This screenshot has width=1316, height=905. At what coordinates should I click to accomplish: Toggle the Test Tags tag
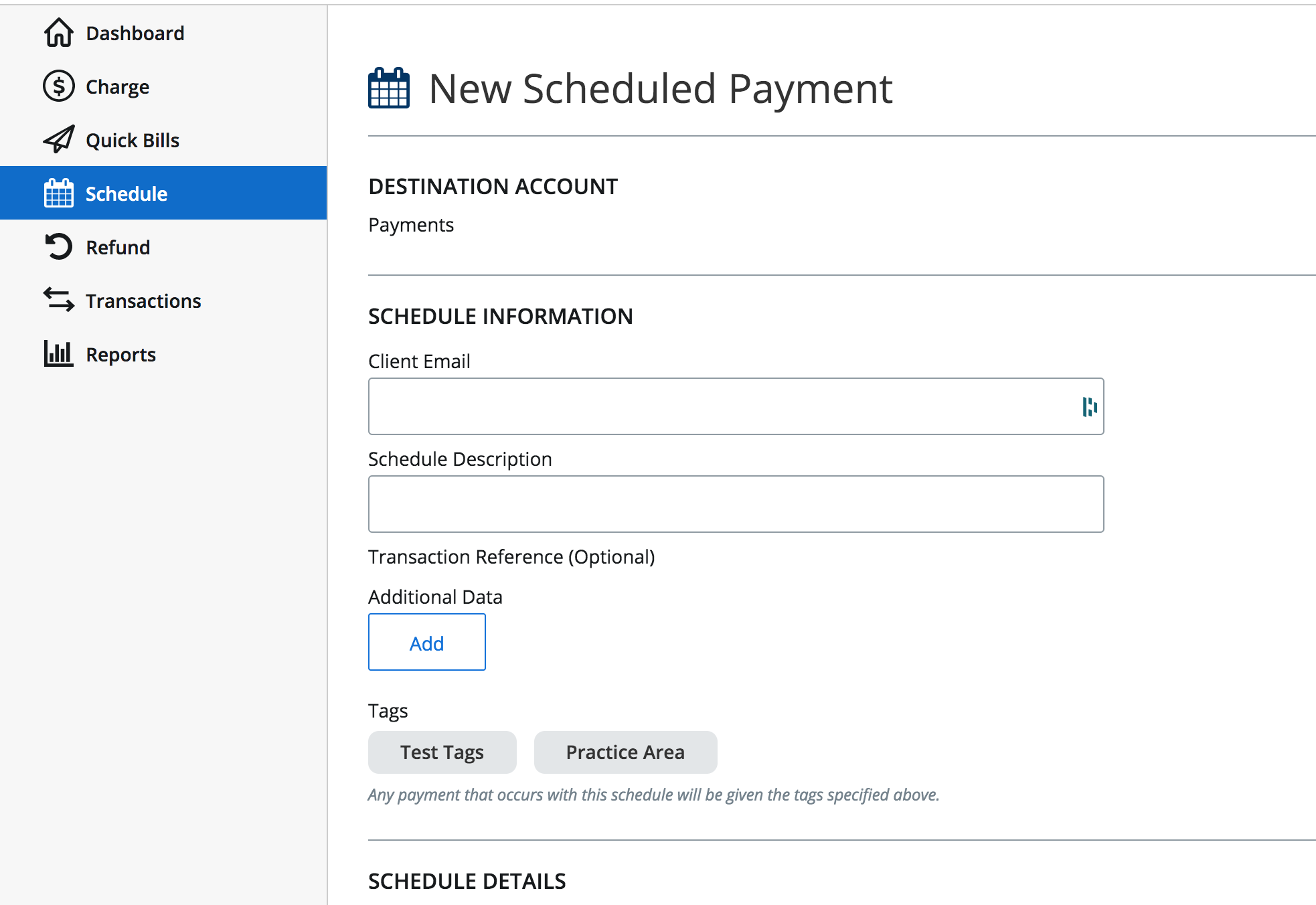click(x=442, y=752)
